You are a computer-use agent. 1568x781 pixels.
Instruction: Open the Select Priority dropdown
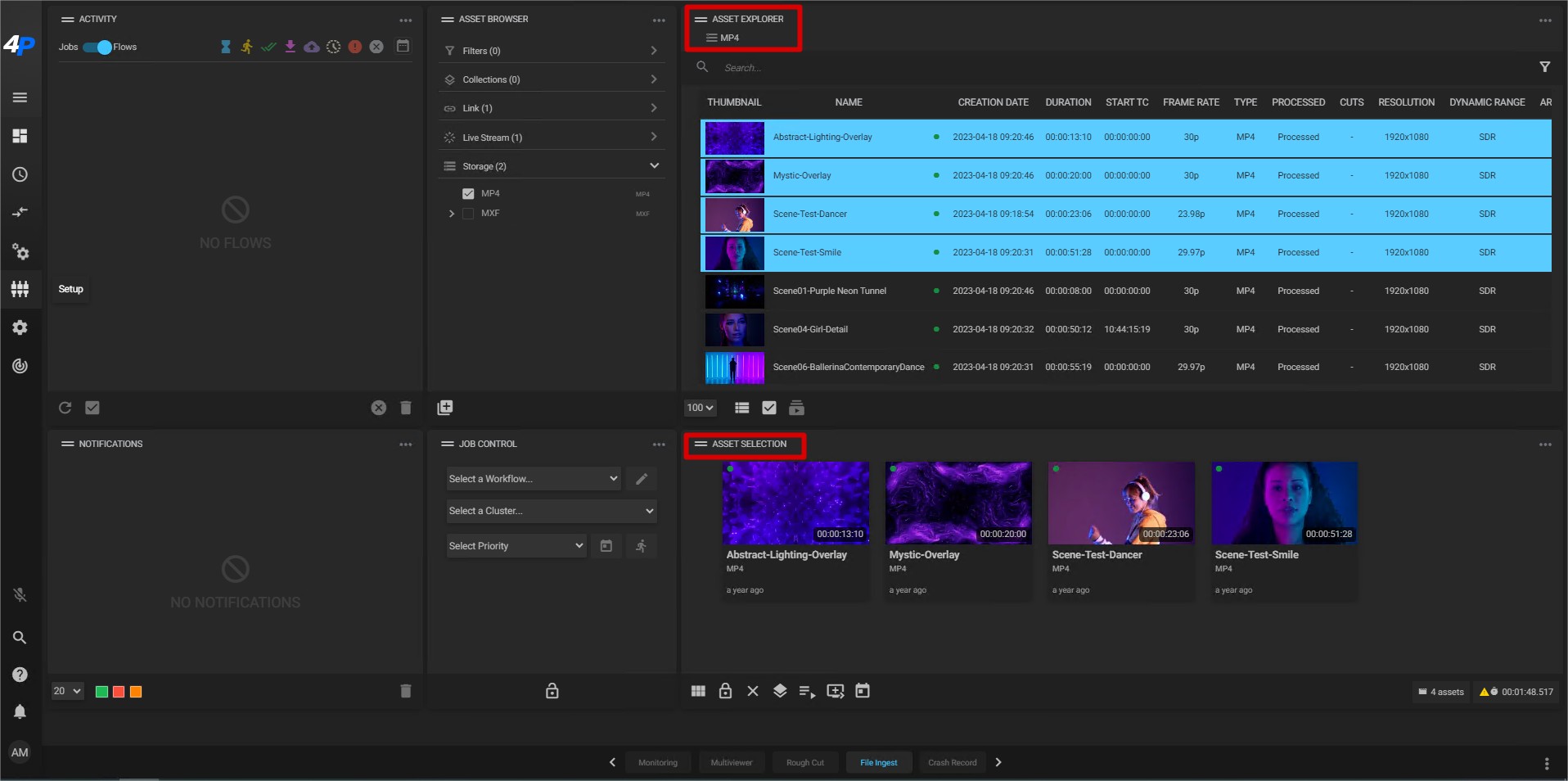coord(516,546)
